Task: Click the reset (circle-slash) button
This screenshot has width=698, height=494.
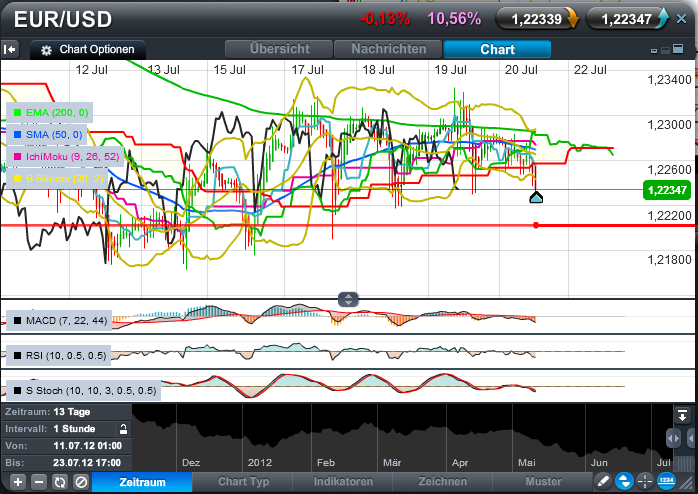Action: click(x=81, y=482)
